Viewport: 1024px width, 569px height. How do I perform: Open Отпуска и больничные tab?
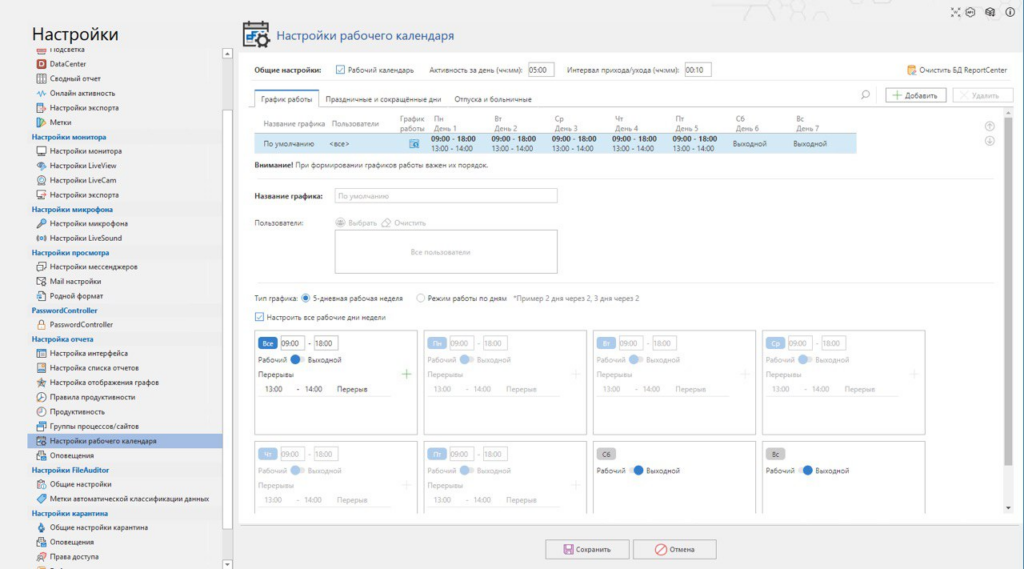(492, 99)
